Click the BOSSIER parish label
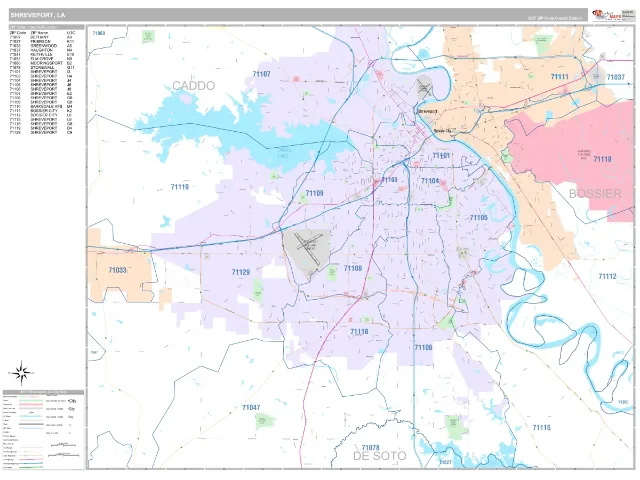The height and width of the screenshot is (480, 640). pos(595,193)
